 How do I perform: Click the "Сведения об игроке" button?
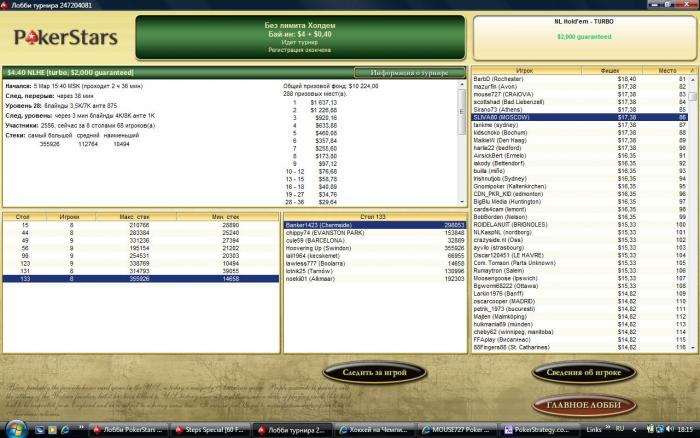pyautogui.click(x=583, y=372)
